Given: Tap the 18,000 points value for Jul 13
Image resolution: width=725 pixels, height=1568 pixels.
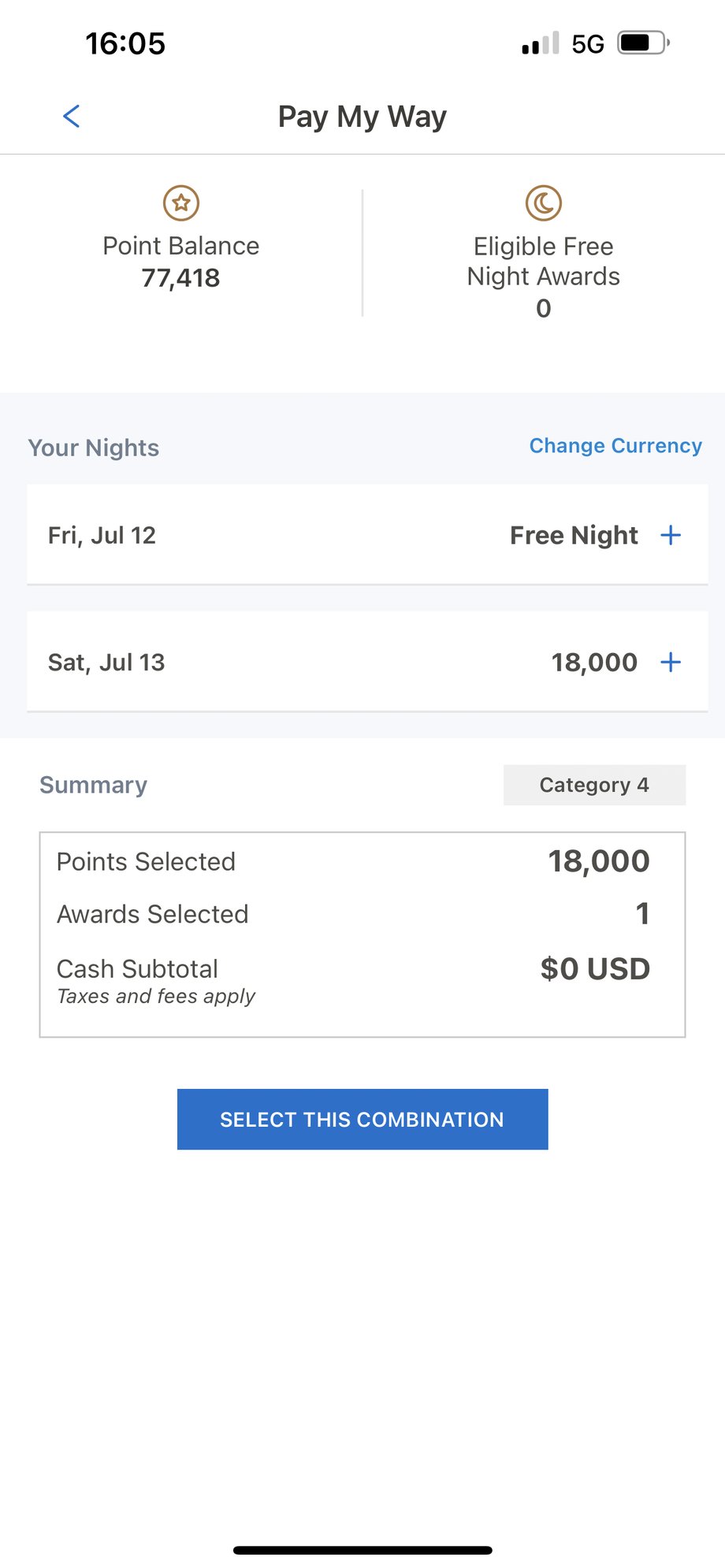Looking at the screenshot, I should [x=594, y=663].
